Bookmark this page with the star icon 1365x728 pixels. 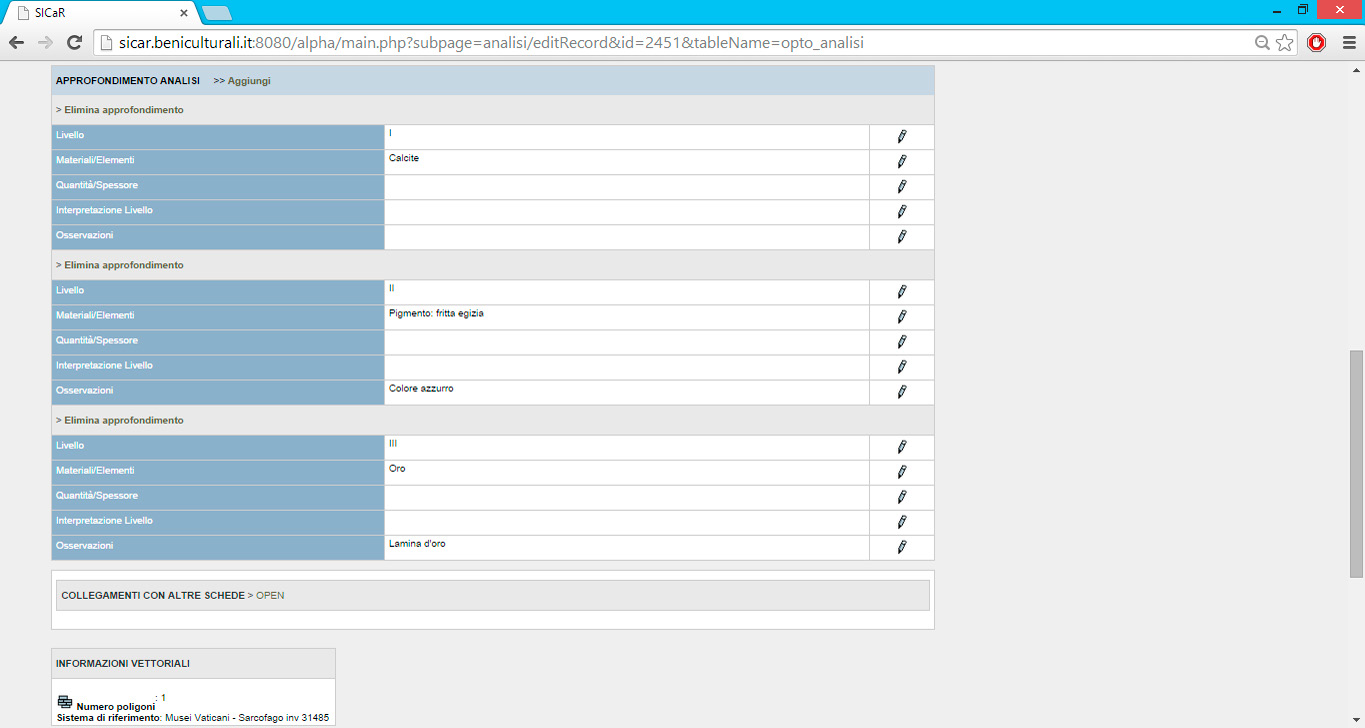[x=1285, y=43]
